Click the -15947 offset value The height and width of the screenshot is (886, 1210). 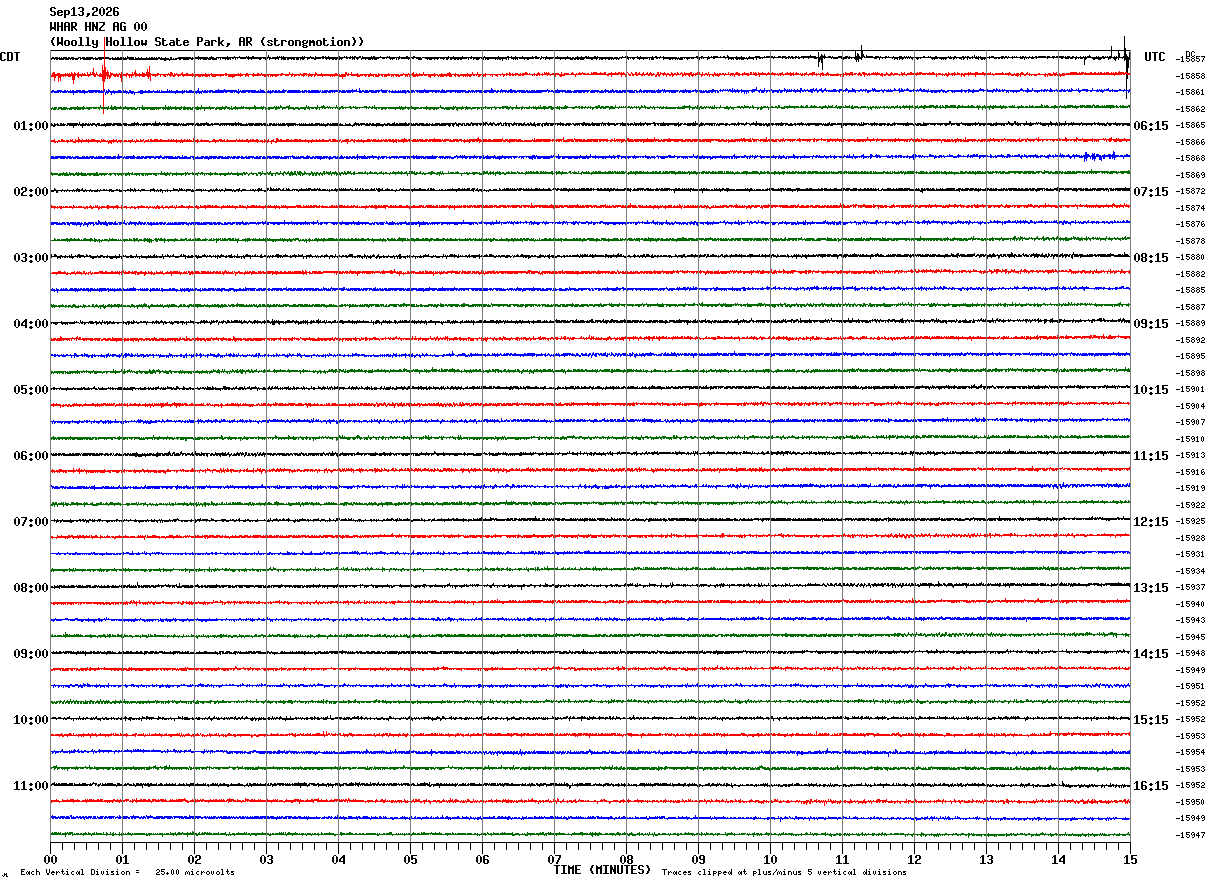coord(1191,835)
